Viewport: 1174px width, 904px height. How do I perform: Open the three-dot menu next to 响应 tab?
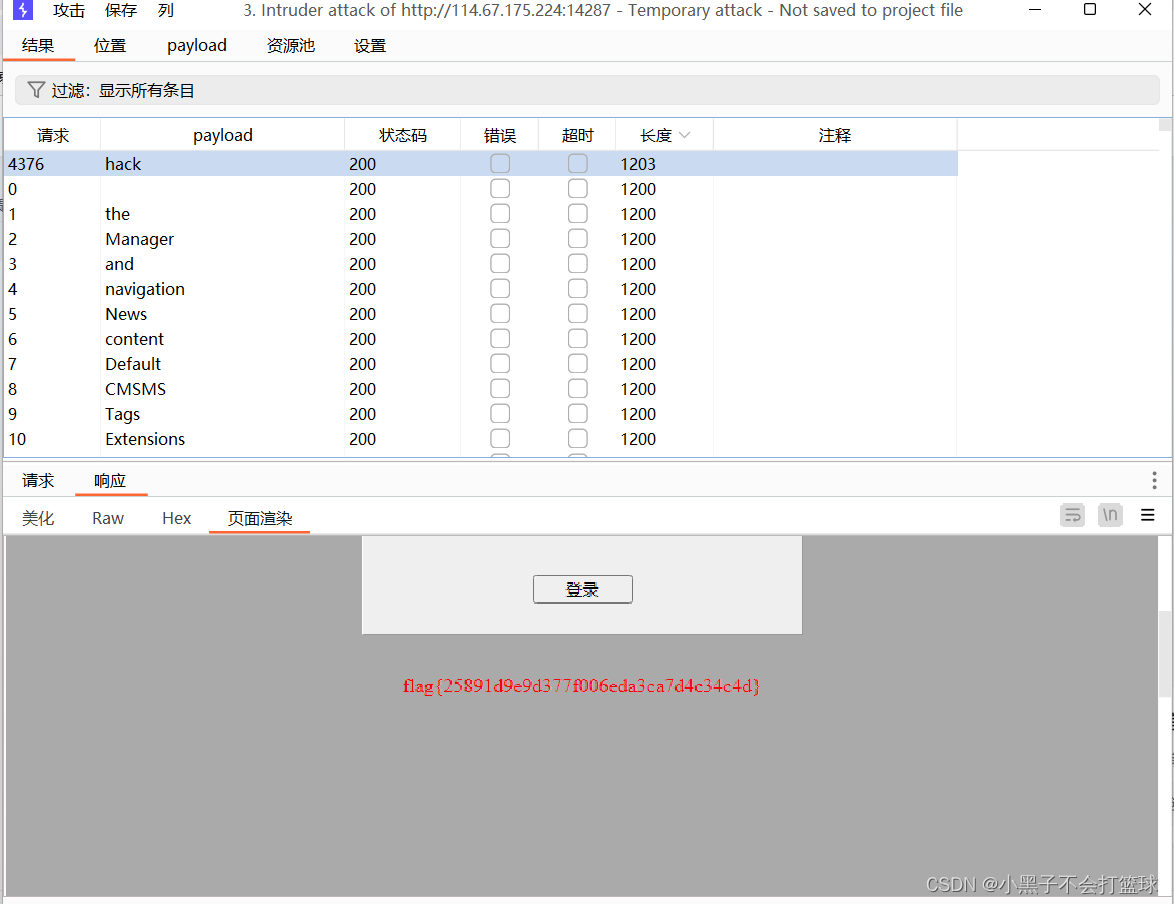point(1154,480)
